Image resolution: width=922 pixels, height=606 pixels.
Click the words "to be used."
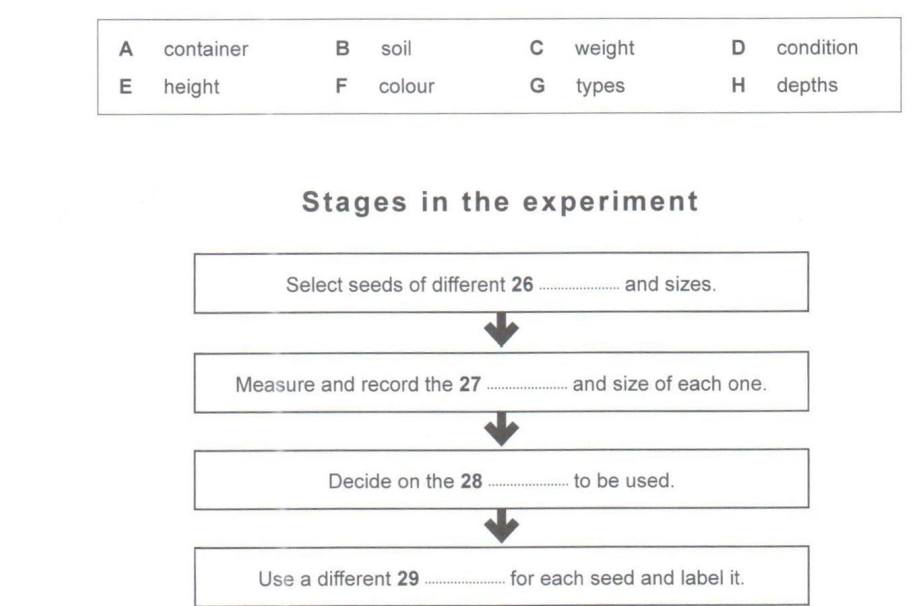623,481
